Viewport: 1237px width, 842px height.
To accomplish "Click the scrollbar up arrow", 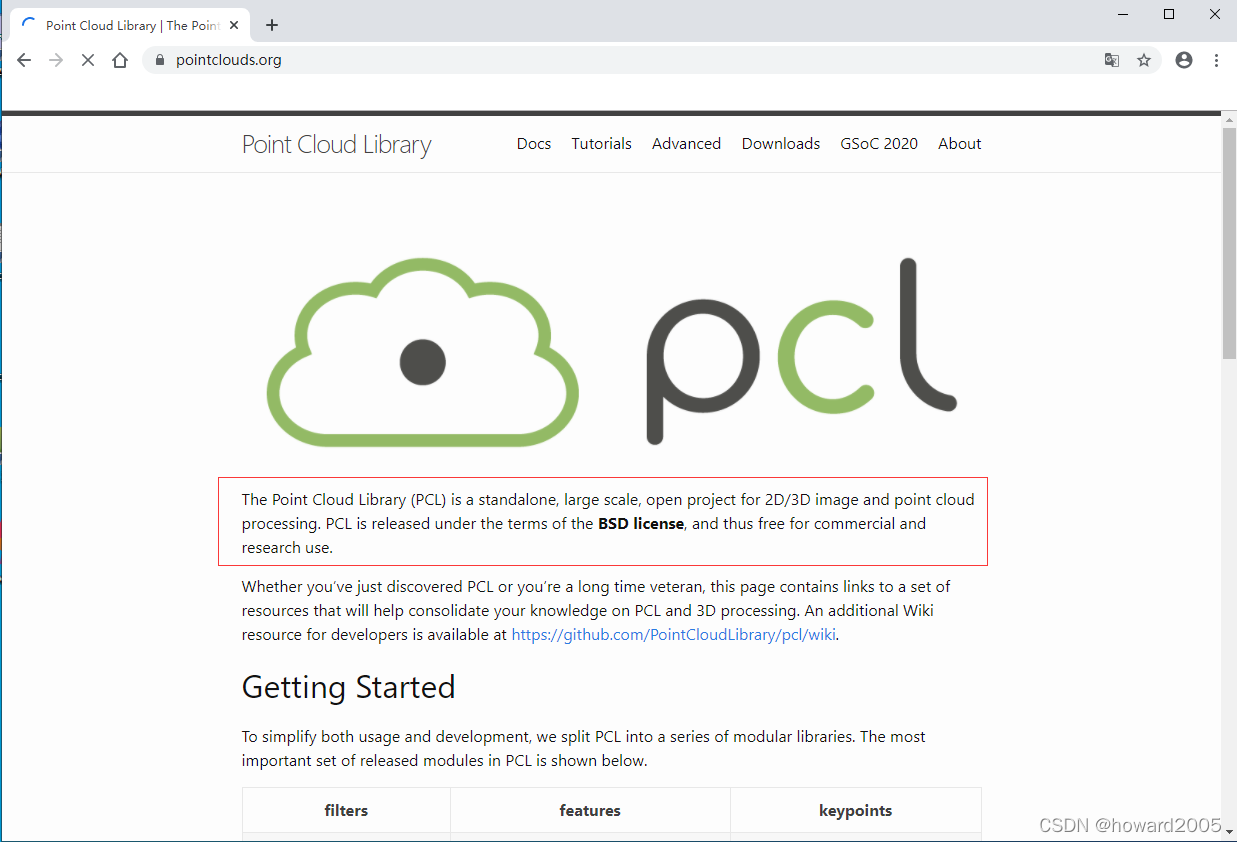I will coord(1229,119).
